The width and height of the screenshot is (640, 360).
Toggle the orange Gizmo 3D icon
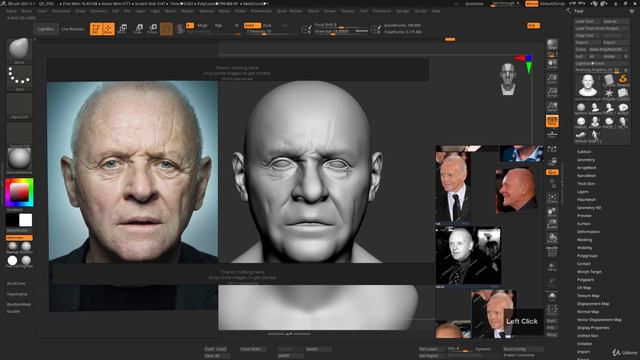(x=166, y=29)
